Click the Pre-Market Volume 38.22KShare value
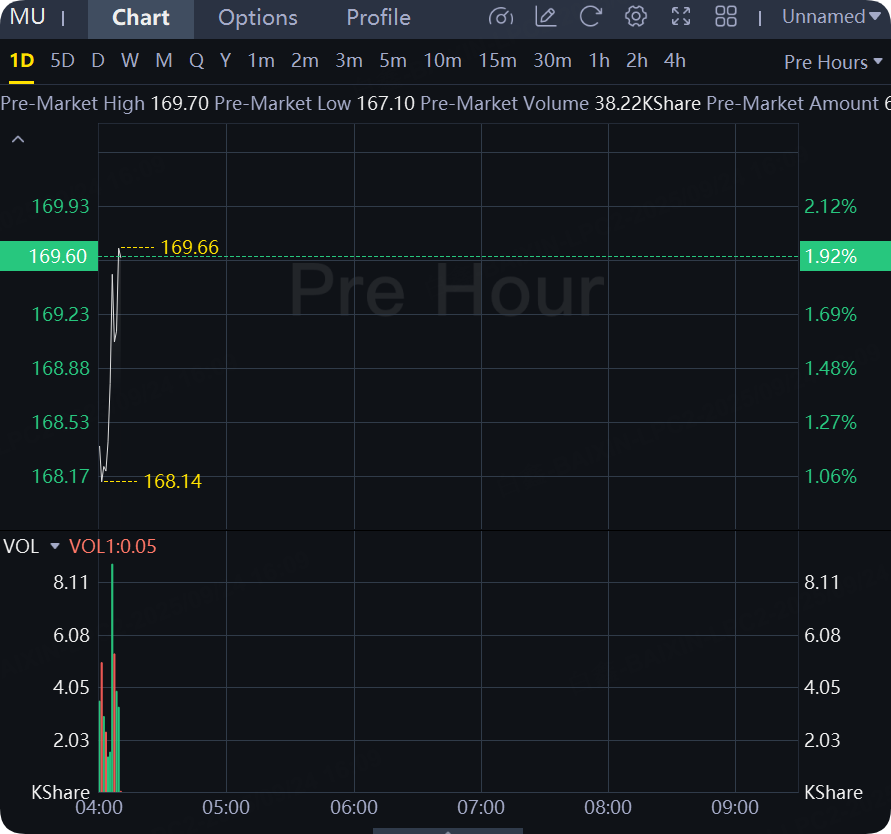 pyautogui.click(x=647, y=103)
